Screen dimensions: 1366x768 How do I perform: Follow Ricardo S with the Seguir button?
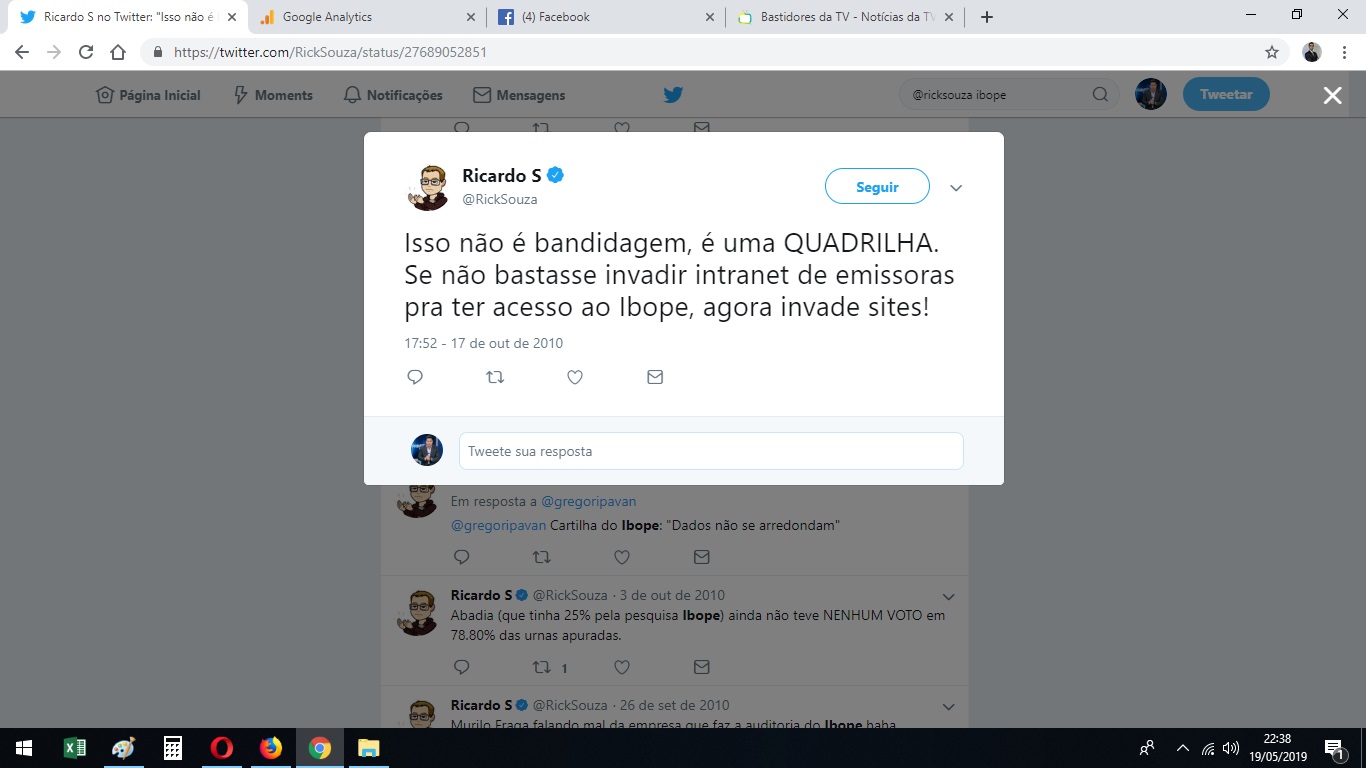[877, 187]
